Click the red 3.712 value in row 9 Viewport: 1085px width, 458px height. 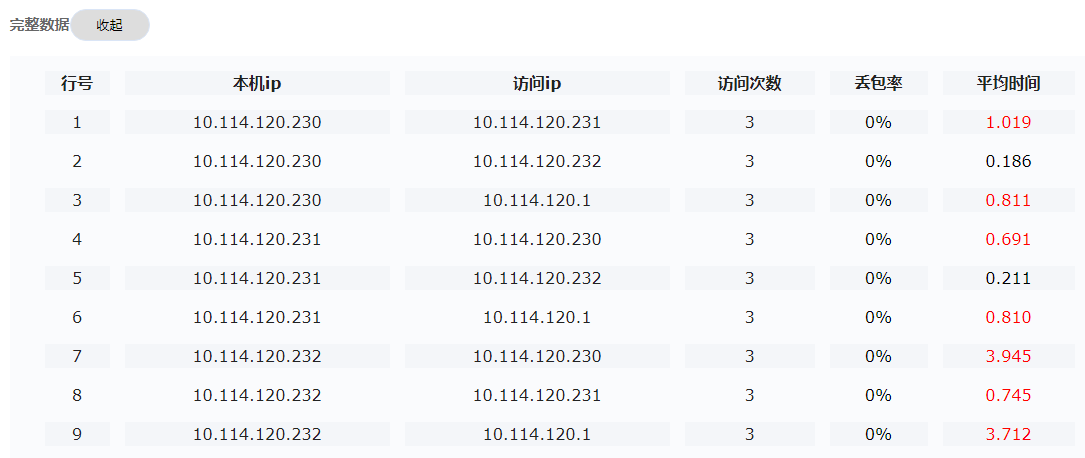click(x=1008, y=434)
